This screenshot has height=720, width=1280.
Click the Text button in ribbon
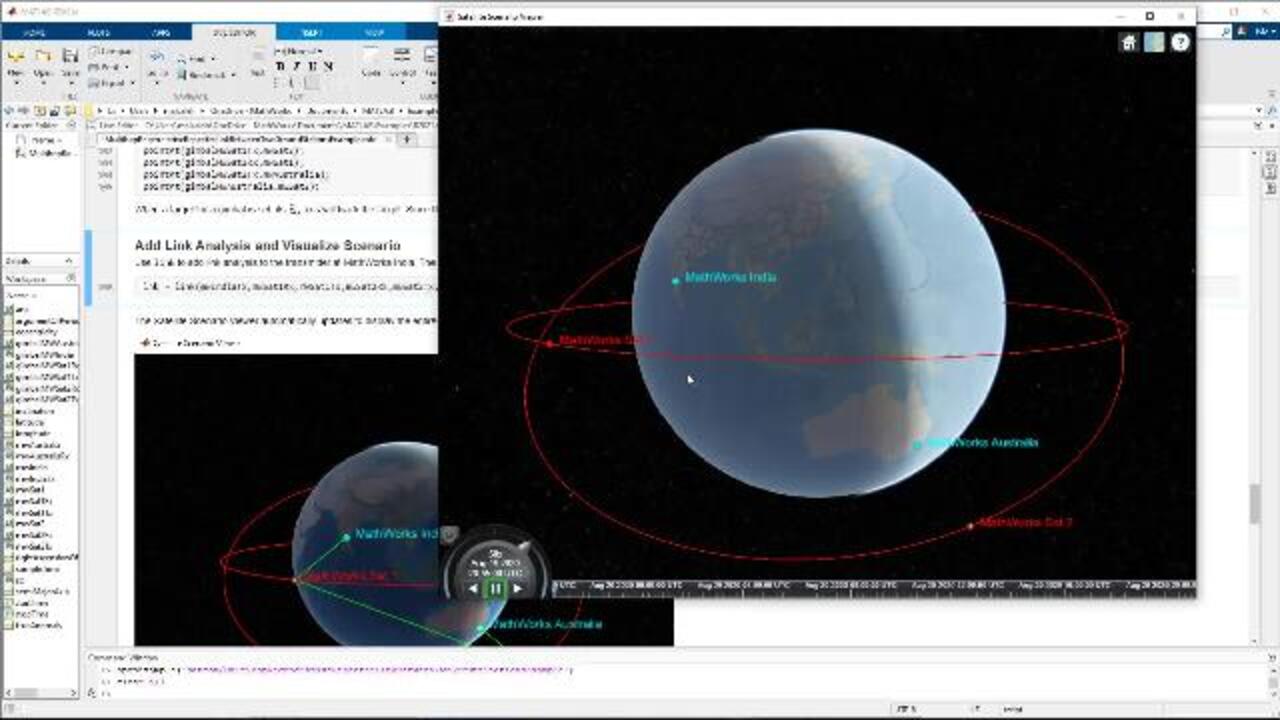click(257, 60)
